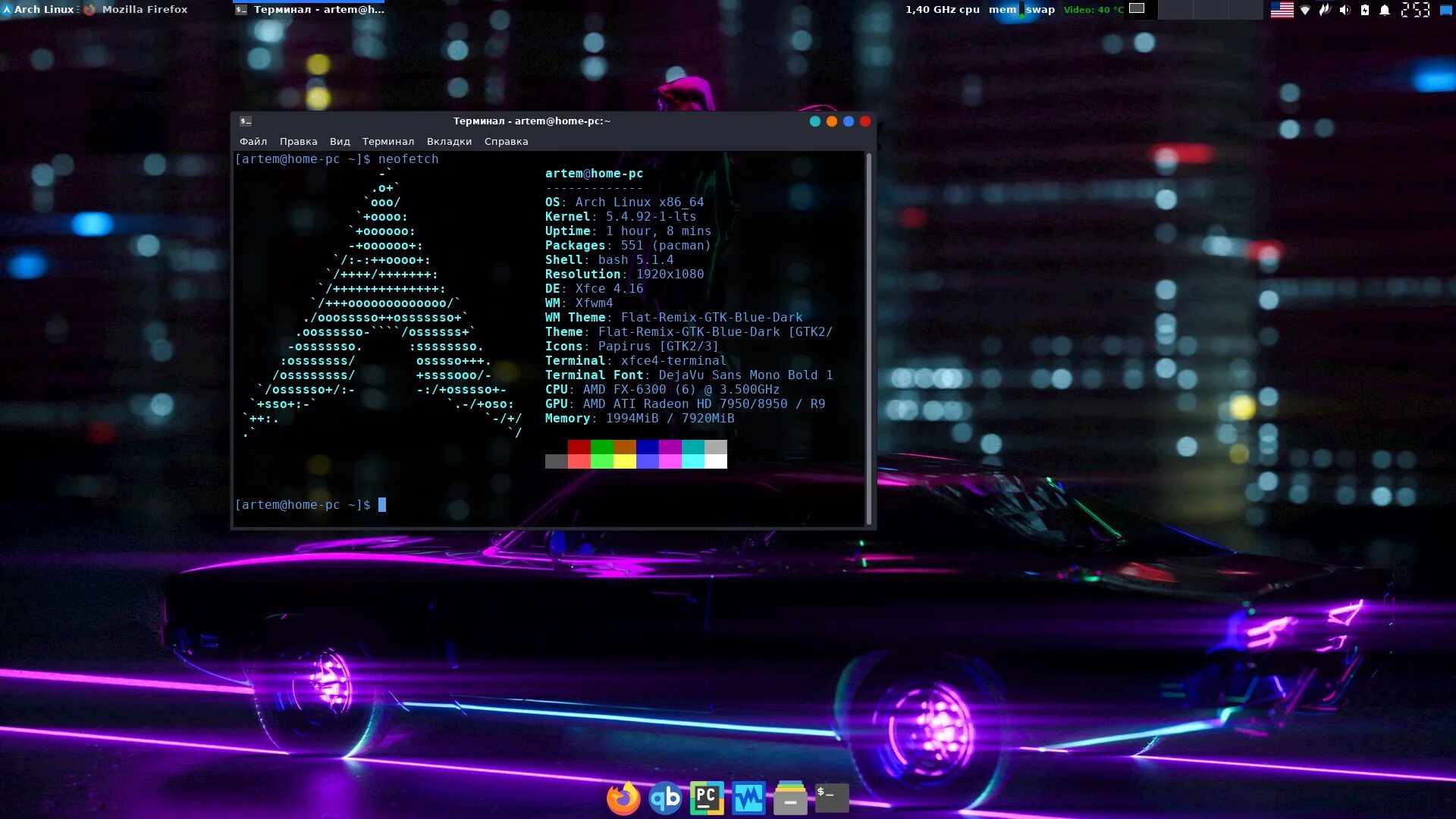This screenshot has width=1456, height=819.
Task: Switch to Mozilla Firefox taskbar button
Action: (x=136, y=10)
